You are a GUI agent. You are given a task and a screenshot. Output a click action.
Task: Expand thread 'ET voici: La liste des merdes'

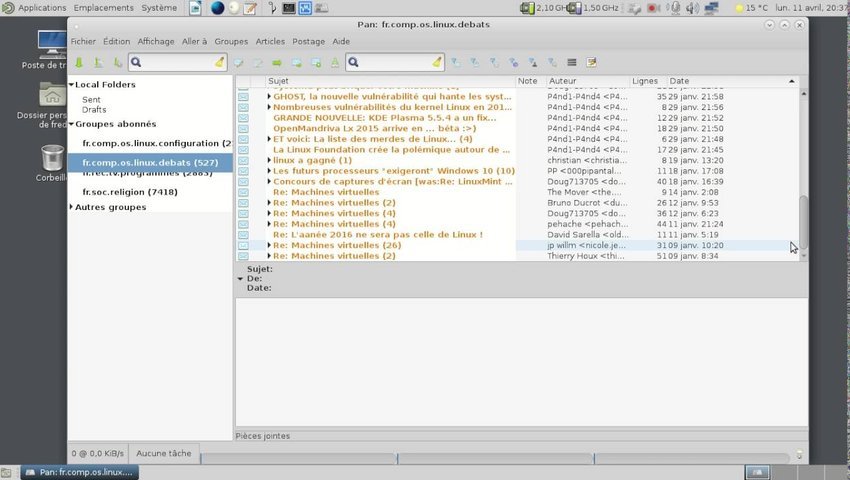(x=269, y=139)
